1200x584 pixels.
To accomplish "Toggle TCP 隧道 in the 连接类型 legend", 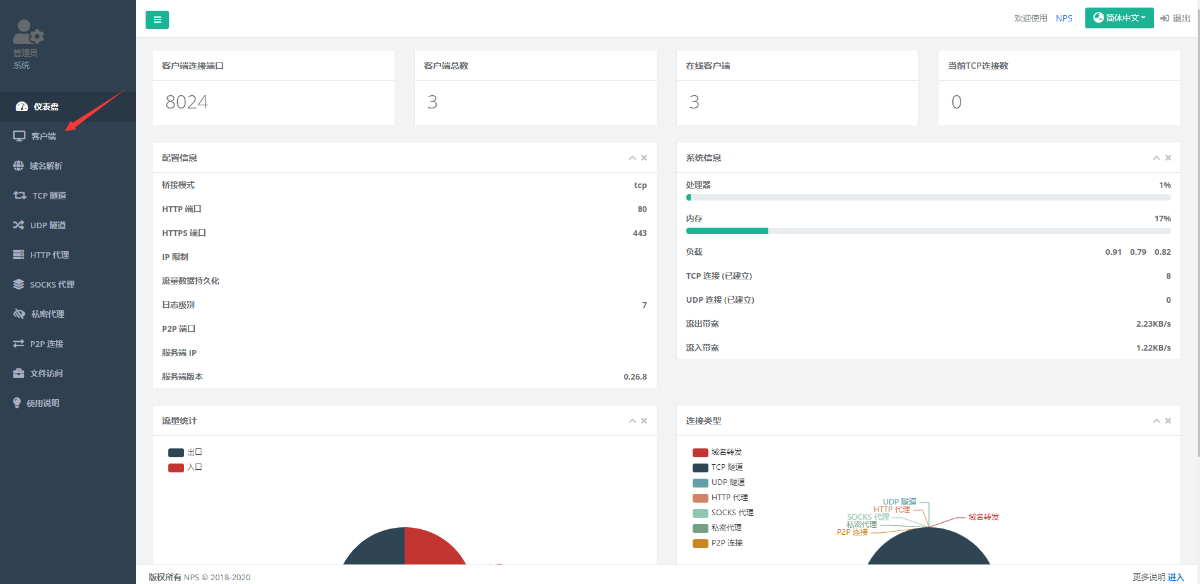I will point(717,467).
